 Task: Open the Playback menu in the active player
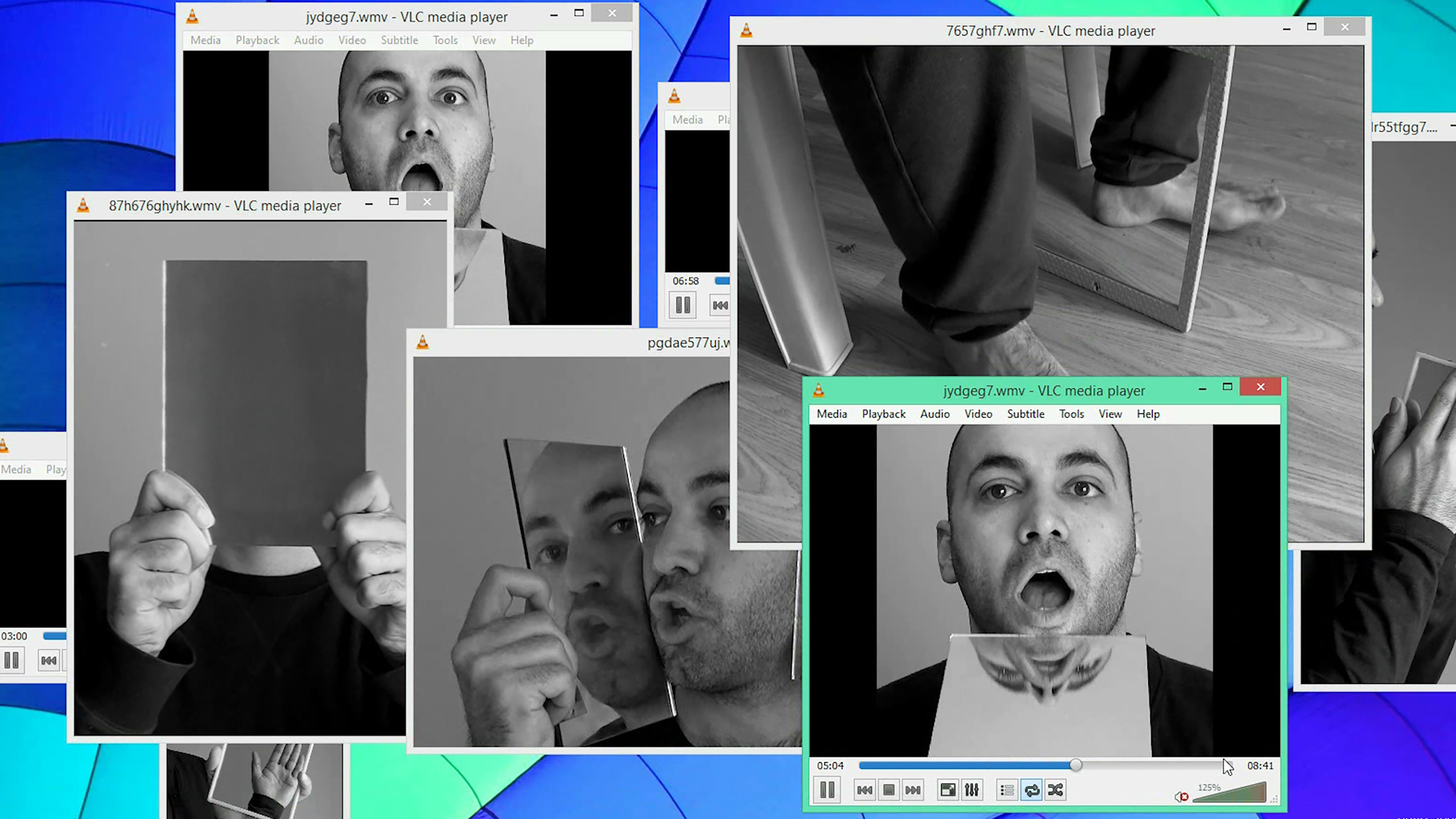click(884, 414)
